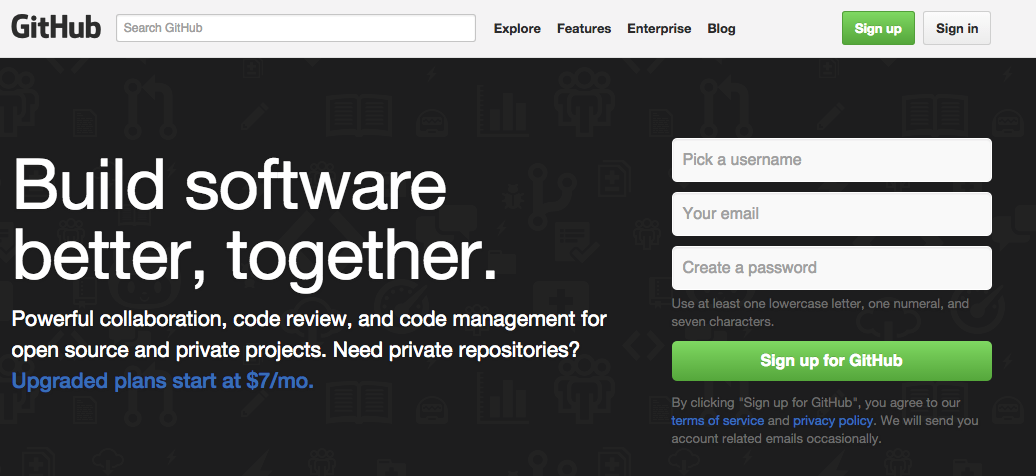Select the Create a password field

click(x=832, y=268)
